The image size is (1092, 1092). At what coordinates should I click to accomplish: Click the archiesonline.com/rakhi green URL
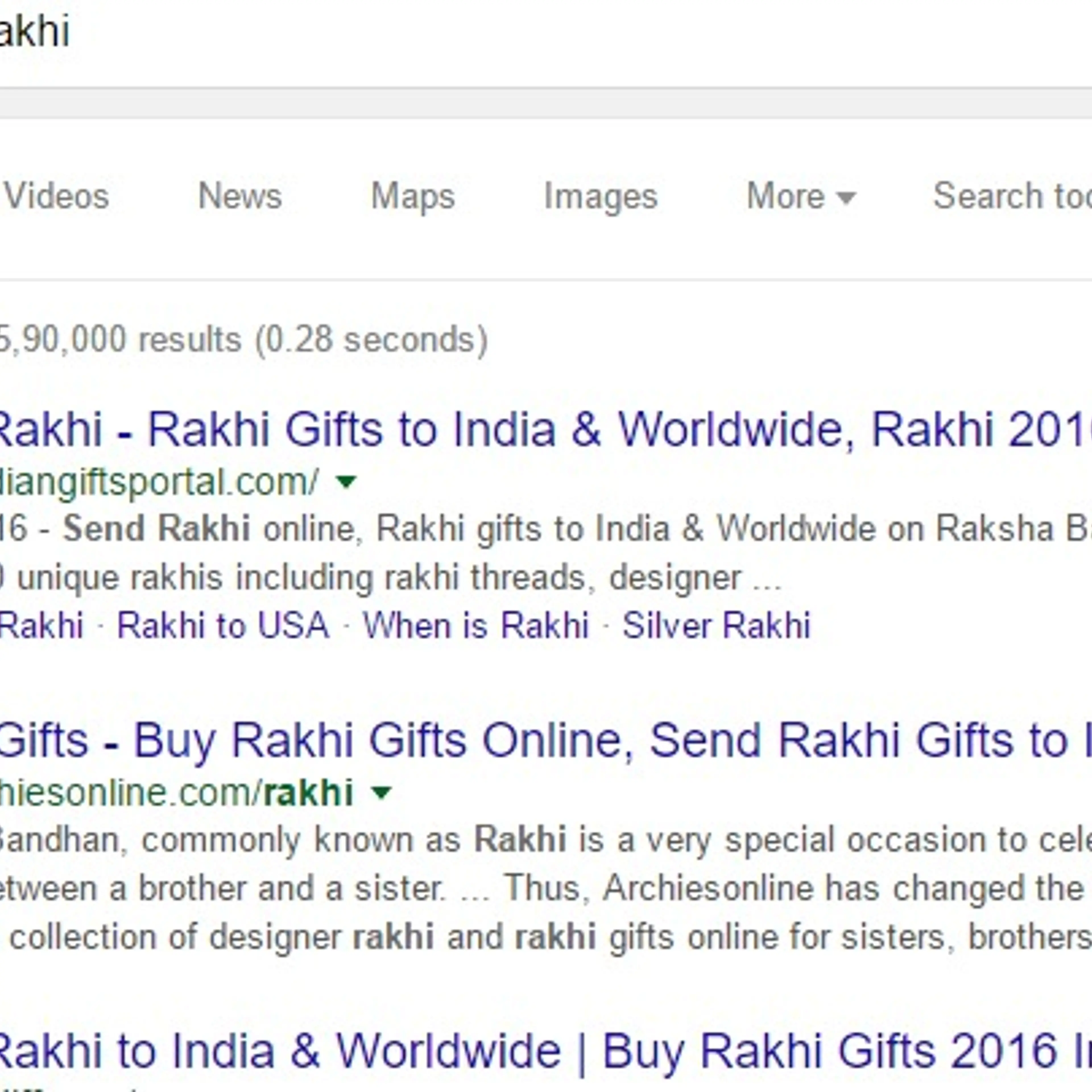click(x=176, y=793)
